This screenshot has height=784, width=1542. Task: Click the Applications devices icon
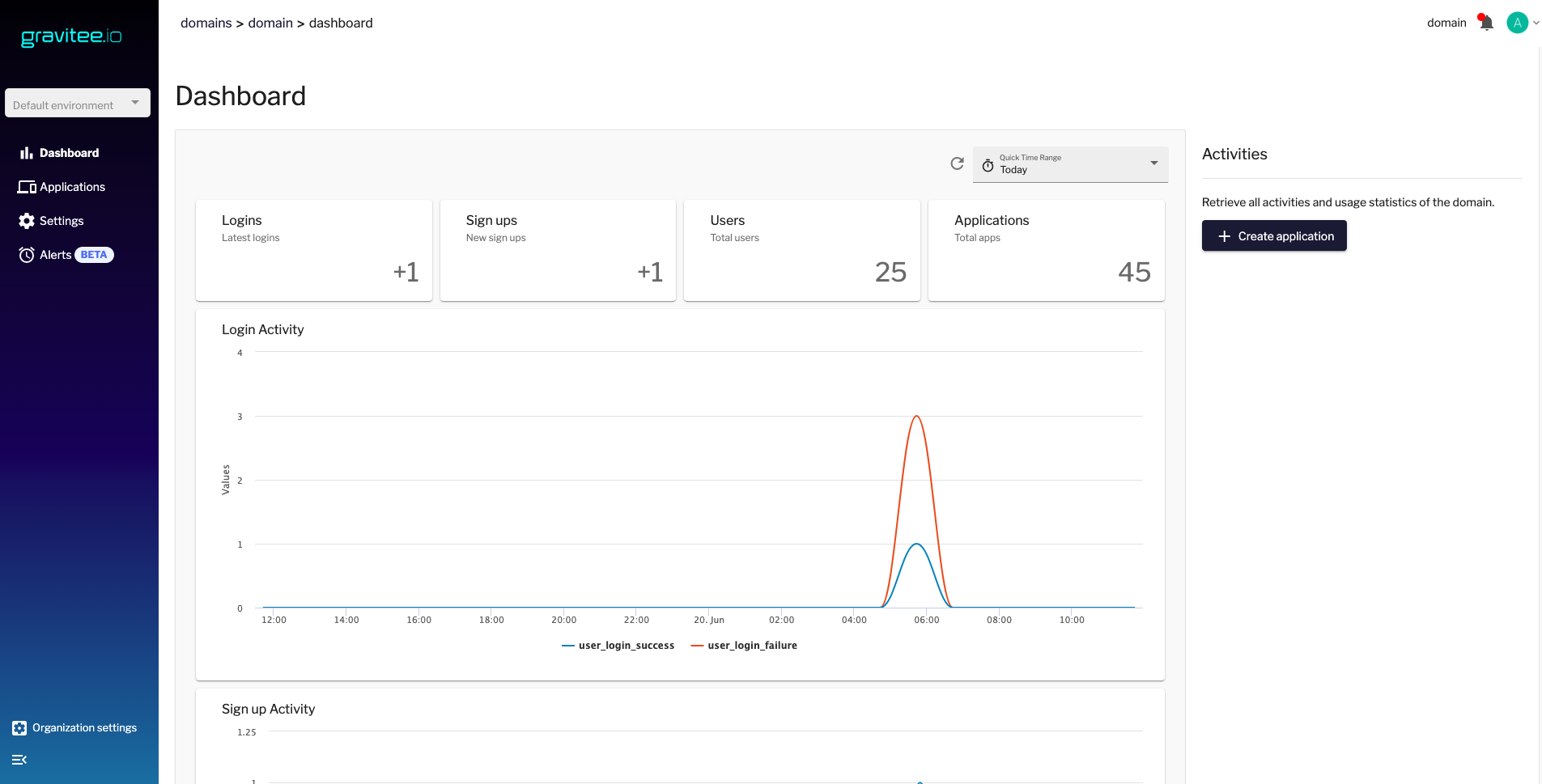pos(27,187)
